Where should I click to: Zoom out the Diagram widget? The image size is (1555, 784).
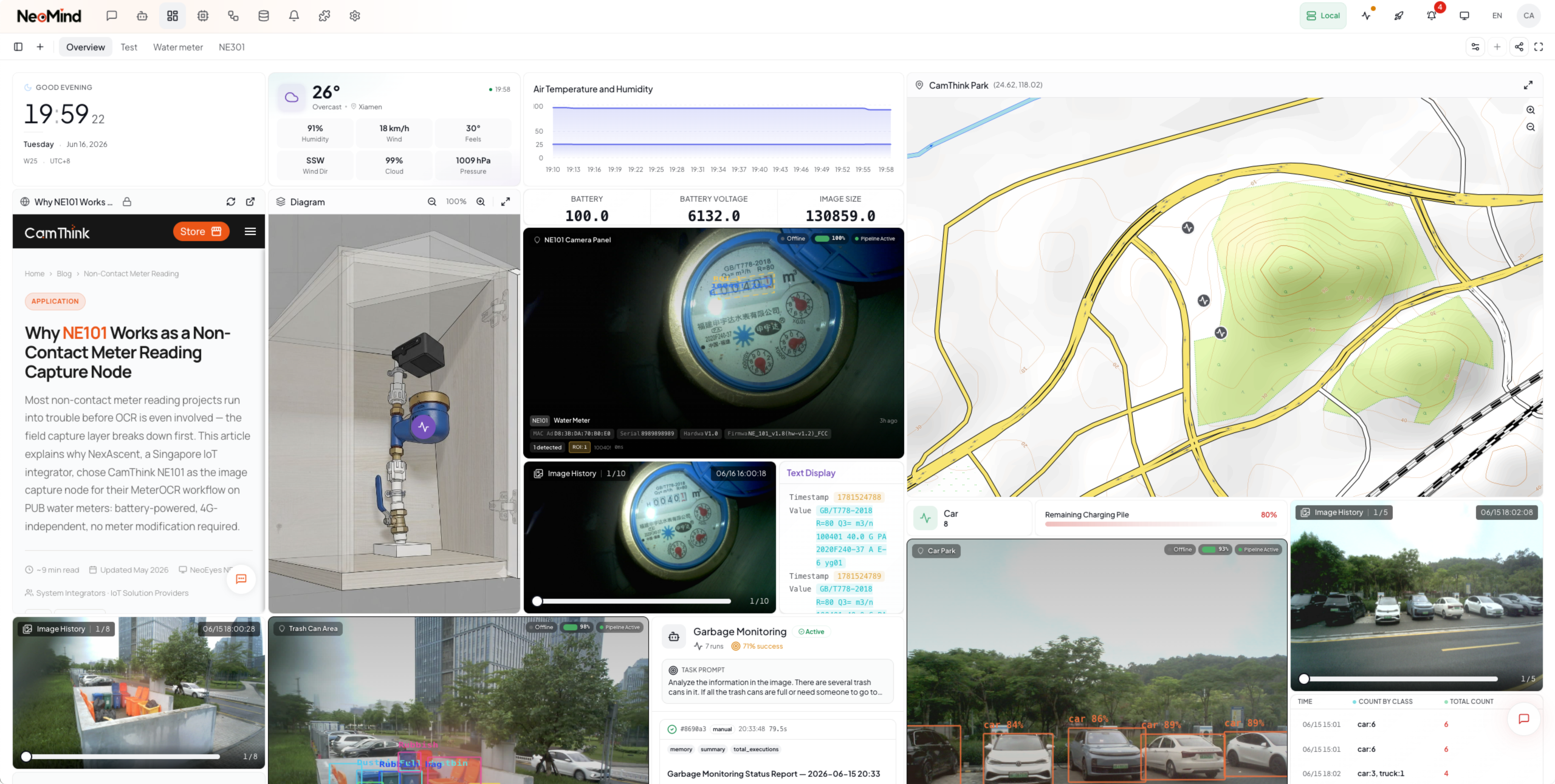(x=432, y=202)
